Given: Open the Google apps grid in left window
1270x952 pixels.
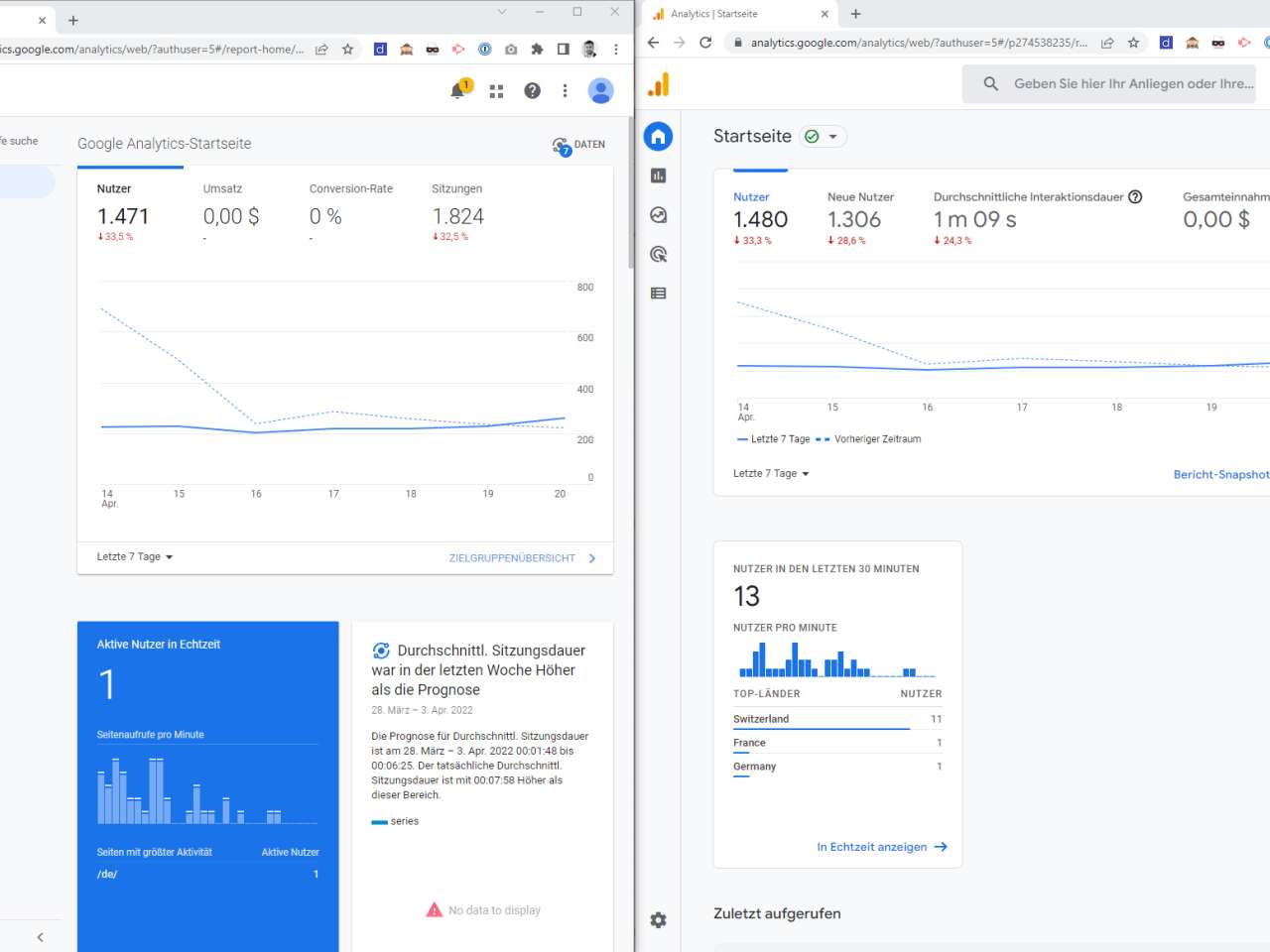Looking at the screenshot, I should (496, 91).
